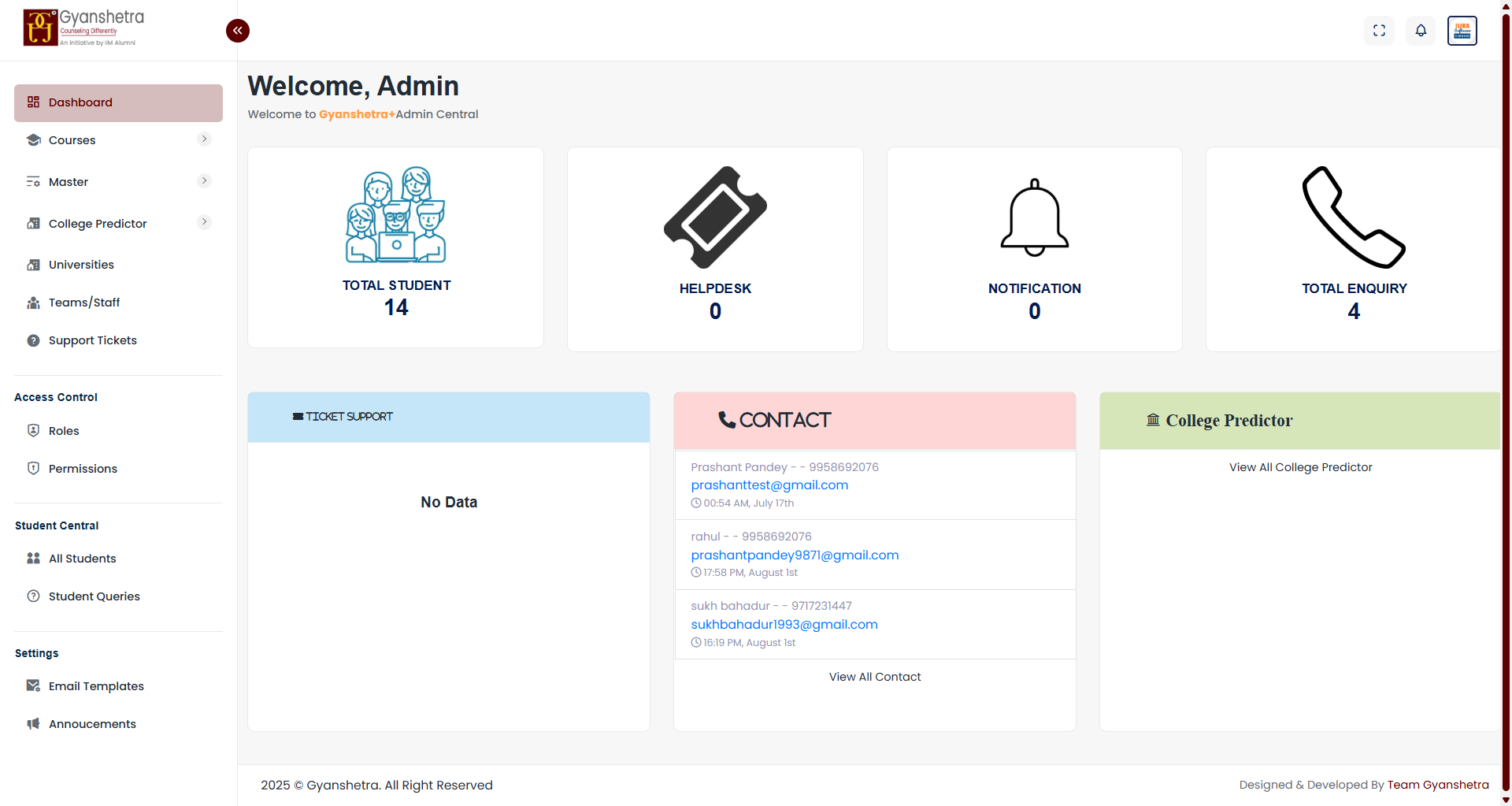Click prashantpandey9871@gmail.com email link
1512x806 pixels.
[x=795, y=555]
